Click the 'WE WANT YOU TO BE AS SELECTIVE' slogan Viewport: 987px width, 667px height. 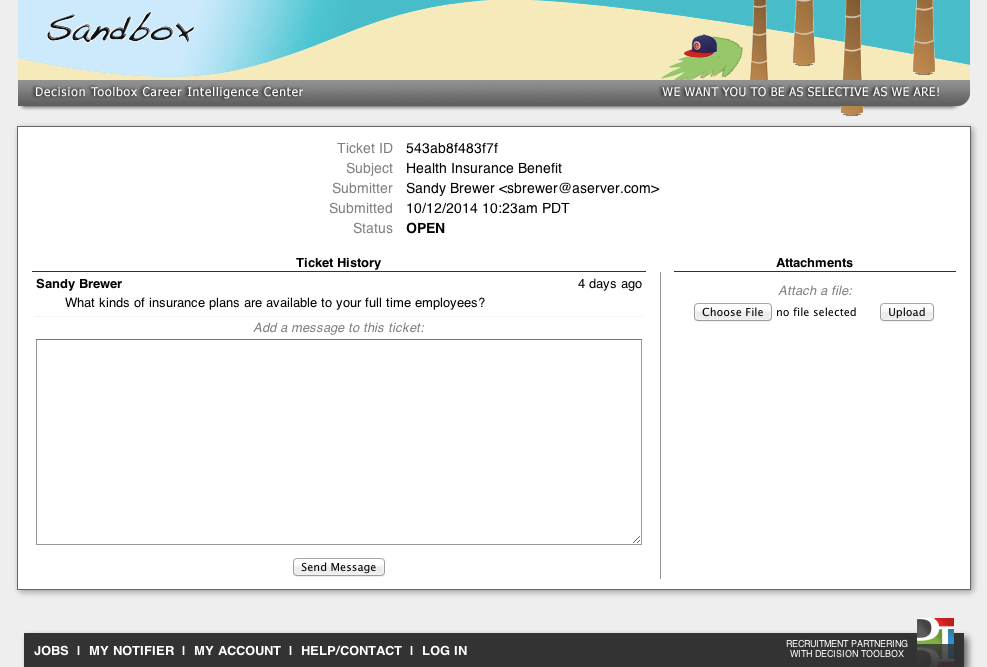(801, 92)
